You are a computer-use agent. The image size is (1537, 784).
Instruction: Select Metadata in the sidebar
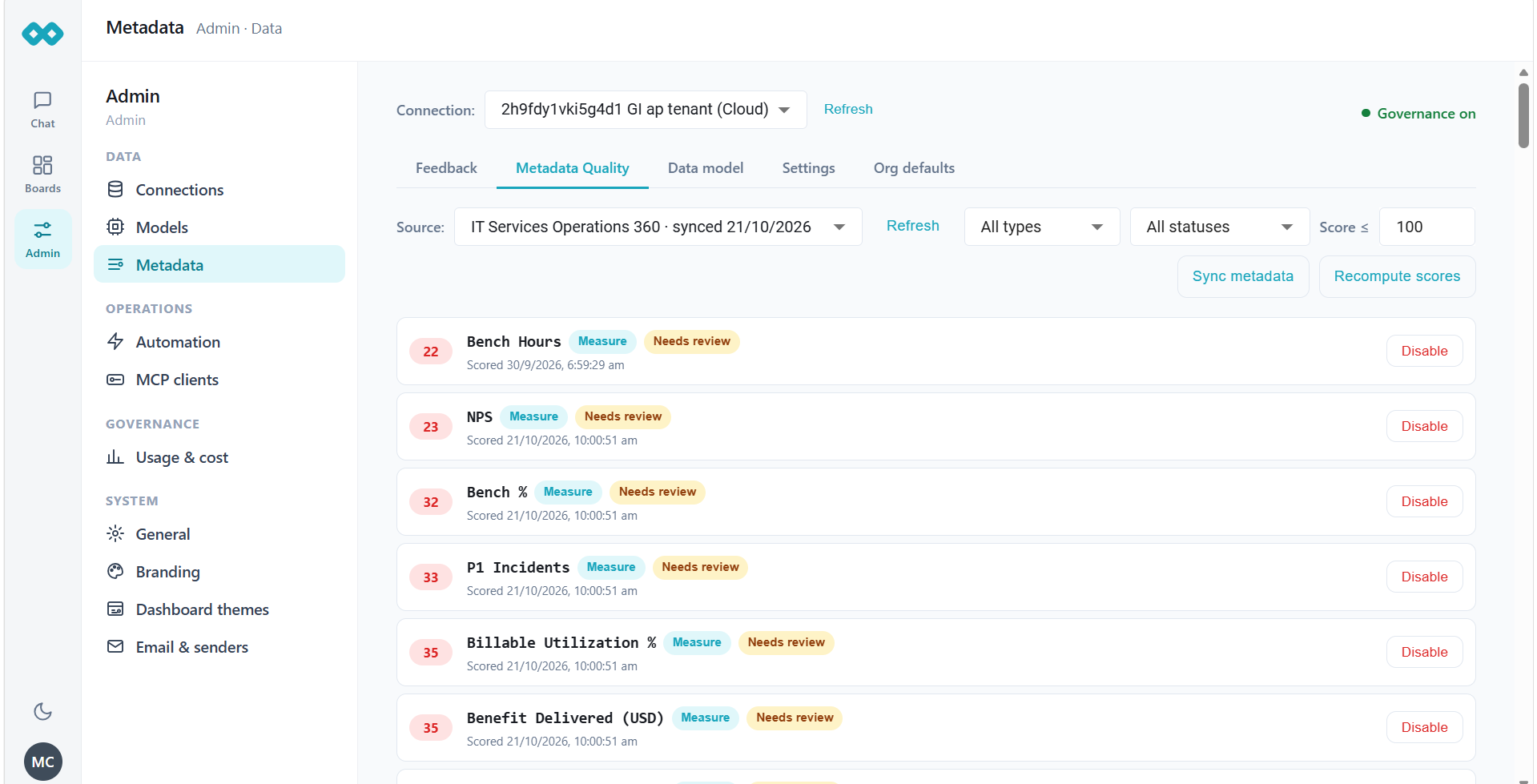click(219, 265)
